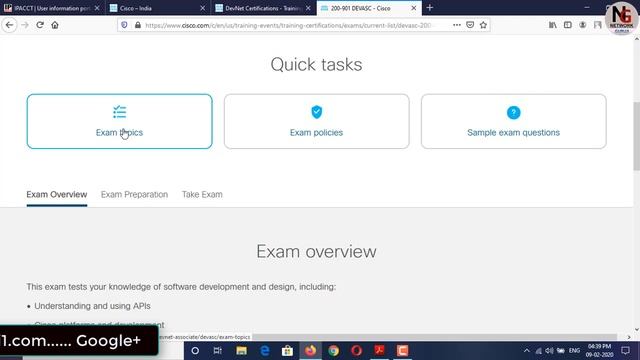Screen dimensions: 640x360
Task: Open the orange recorder app on taskbar
Action: pyautogui.click(x=402, y=351)
